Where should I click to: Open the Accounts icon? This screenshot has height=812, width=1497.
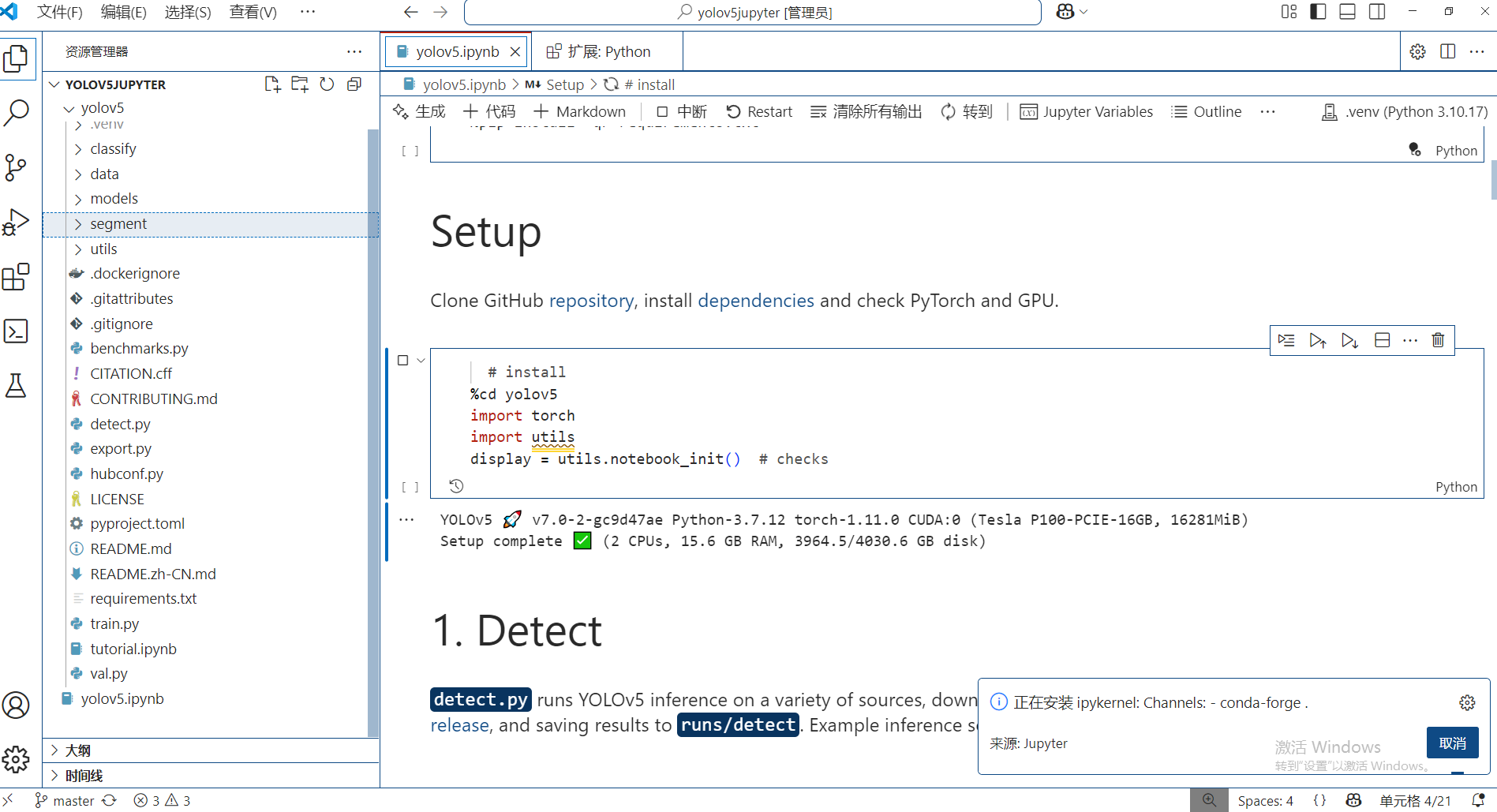(16, 705)
